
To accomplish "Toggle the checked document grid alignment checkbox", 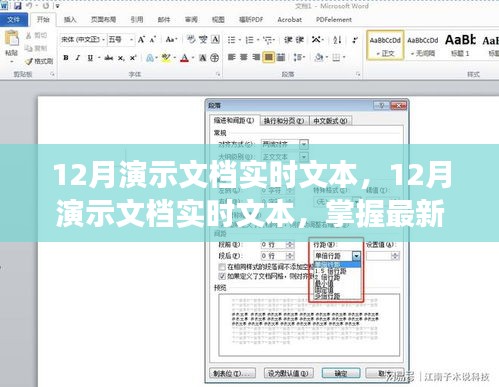I will pyautogui.click(x=222, y=276).
